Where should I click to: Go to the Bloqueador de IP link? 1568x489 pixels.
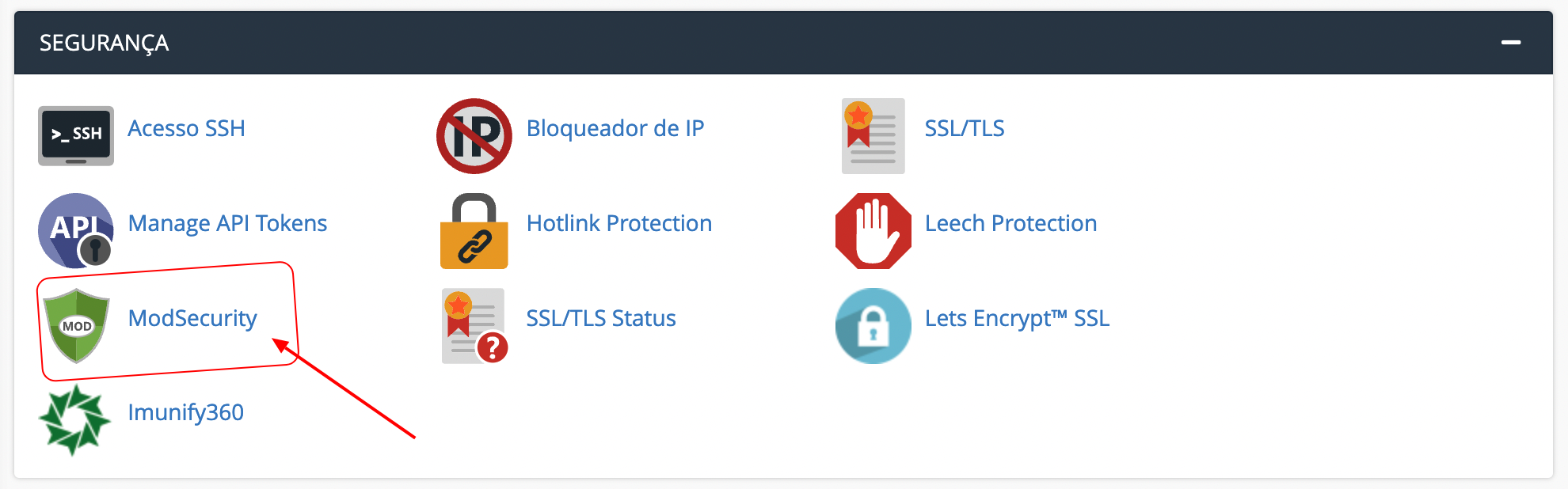click(615, 128)
